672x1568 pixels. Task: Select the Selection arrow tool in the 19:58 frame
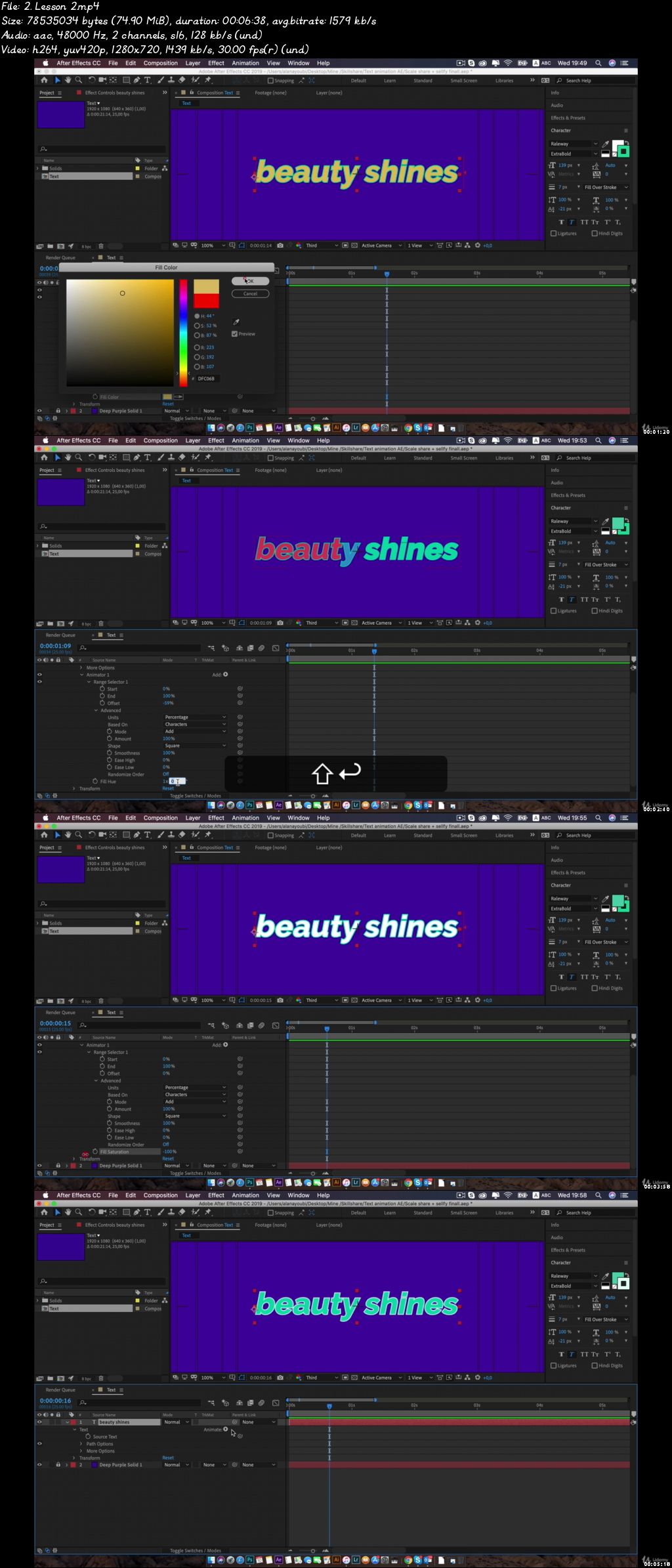click(57, 1212)
